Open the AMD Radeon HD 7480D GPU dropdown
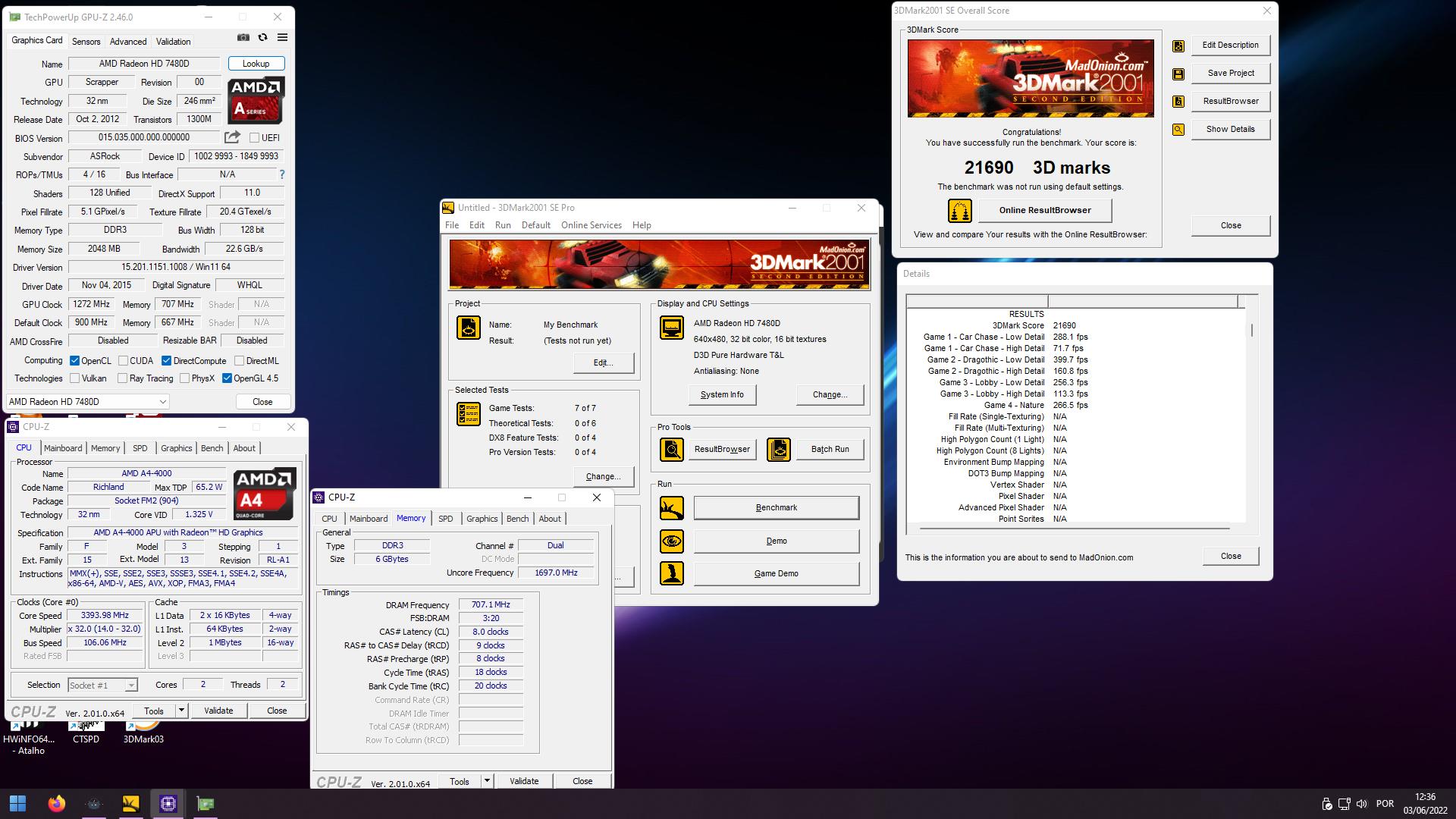This screenshot has height=819, width=1456. coord(87,402)
